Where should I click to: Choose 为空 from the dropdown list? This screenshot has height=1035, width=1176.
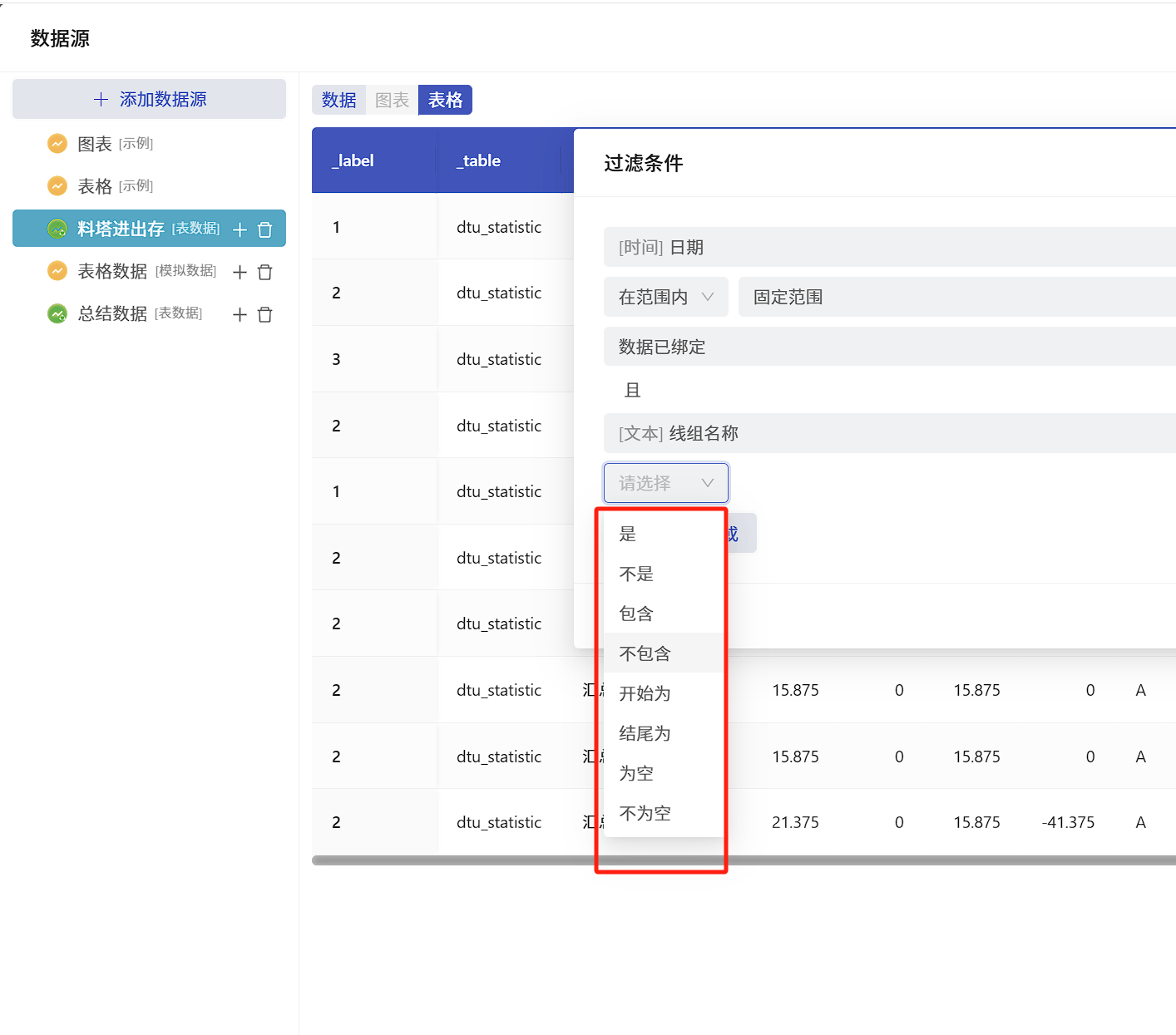[664, 773]
